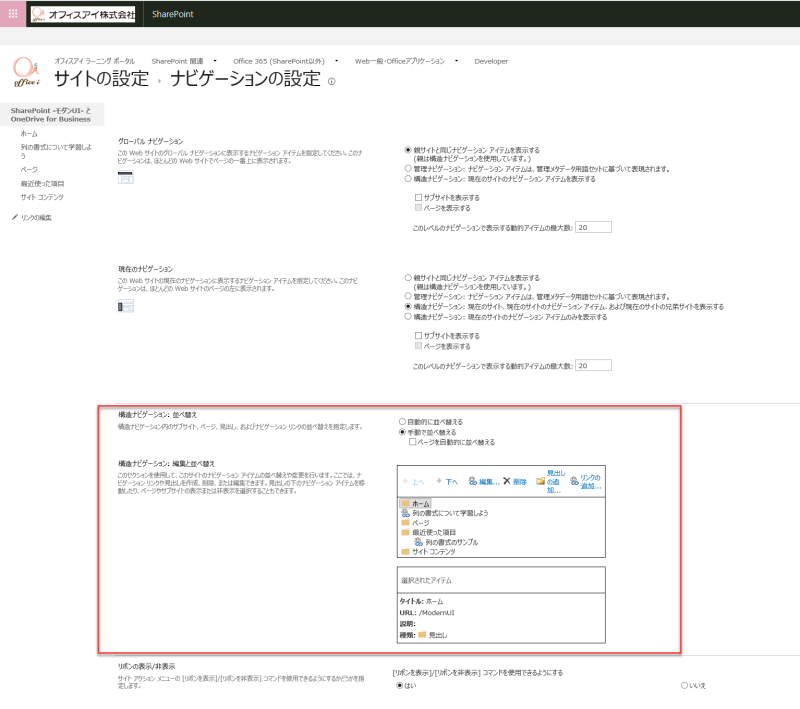800x709 pixels.
Task: Open SharePoint 関連 top navigation item
Action: [x=177, y=61]
